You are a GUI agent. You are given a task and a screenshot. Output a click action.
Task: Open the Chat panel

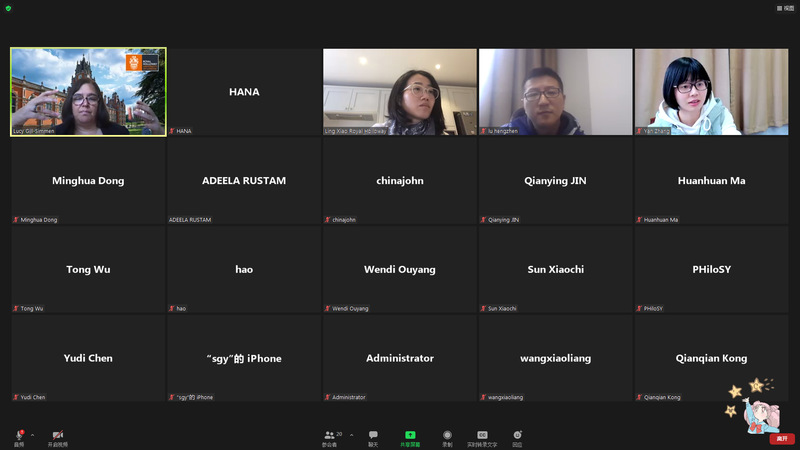[373, 437]
